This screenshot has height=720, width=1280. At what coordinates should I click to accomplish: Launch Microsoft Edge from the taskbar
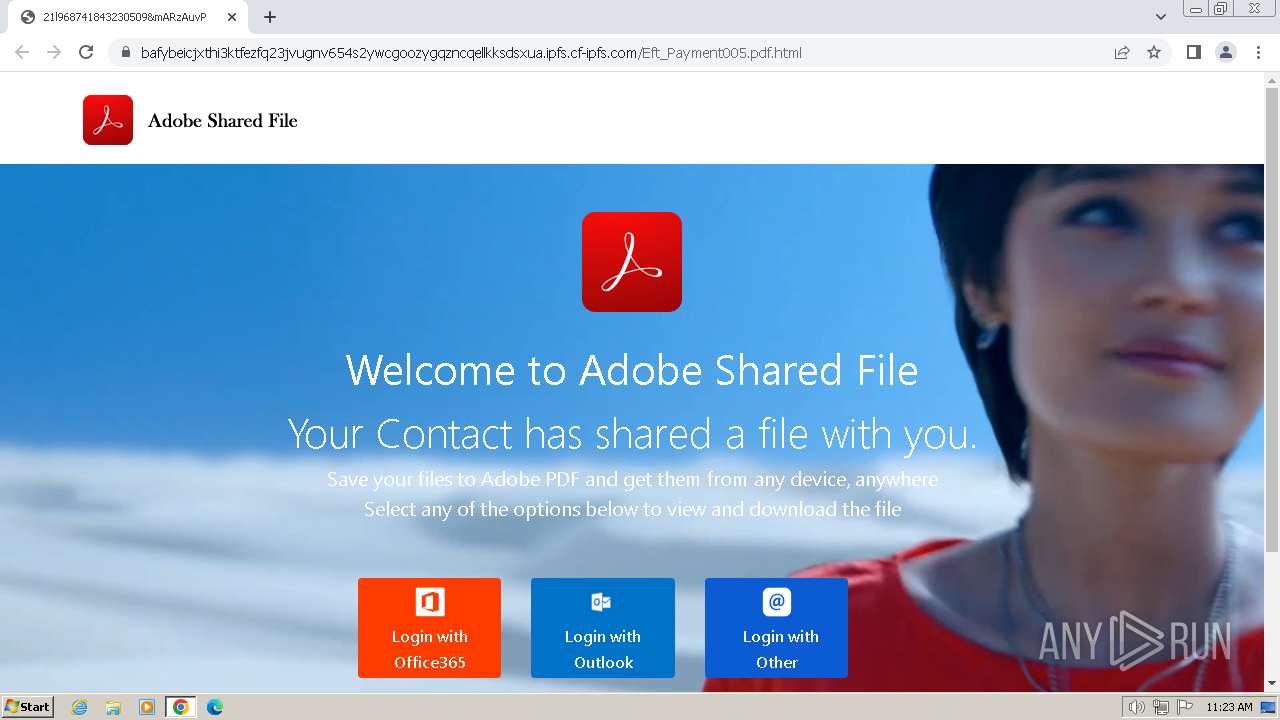pos(215,707)
